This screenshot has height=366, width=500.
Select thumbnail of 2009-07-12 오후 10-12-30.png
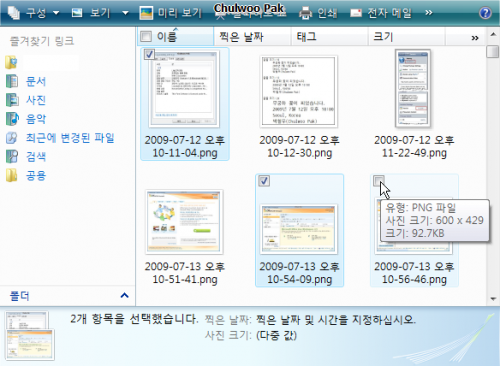click(x=299, y=92)
